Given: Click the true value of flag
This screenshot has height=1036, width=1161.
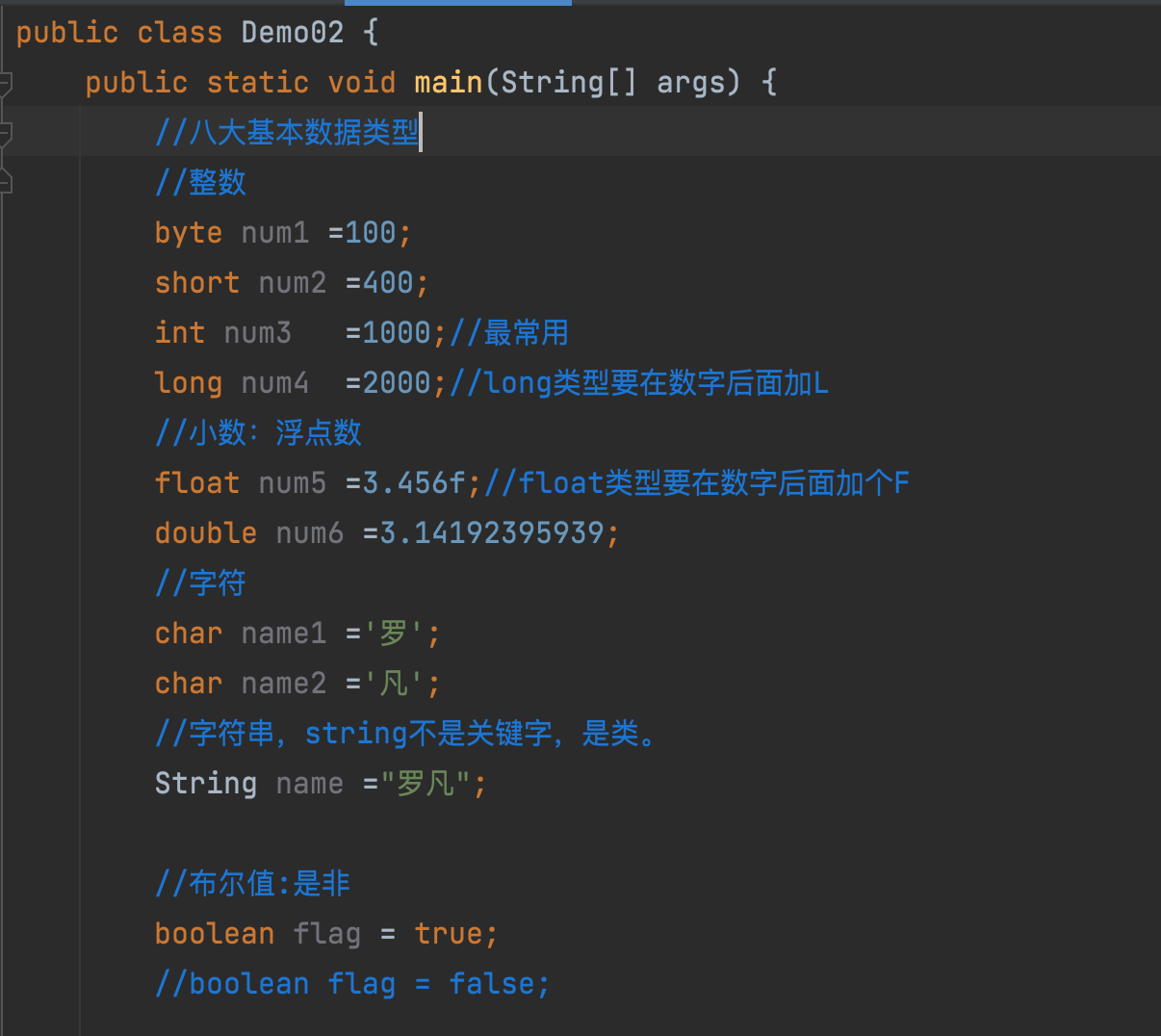Looking at the screenshot, I should [x=448, y=934].
